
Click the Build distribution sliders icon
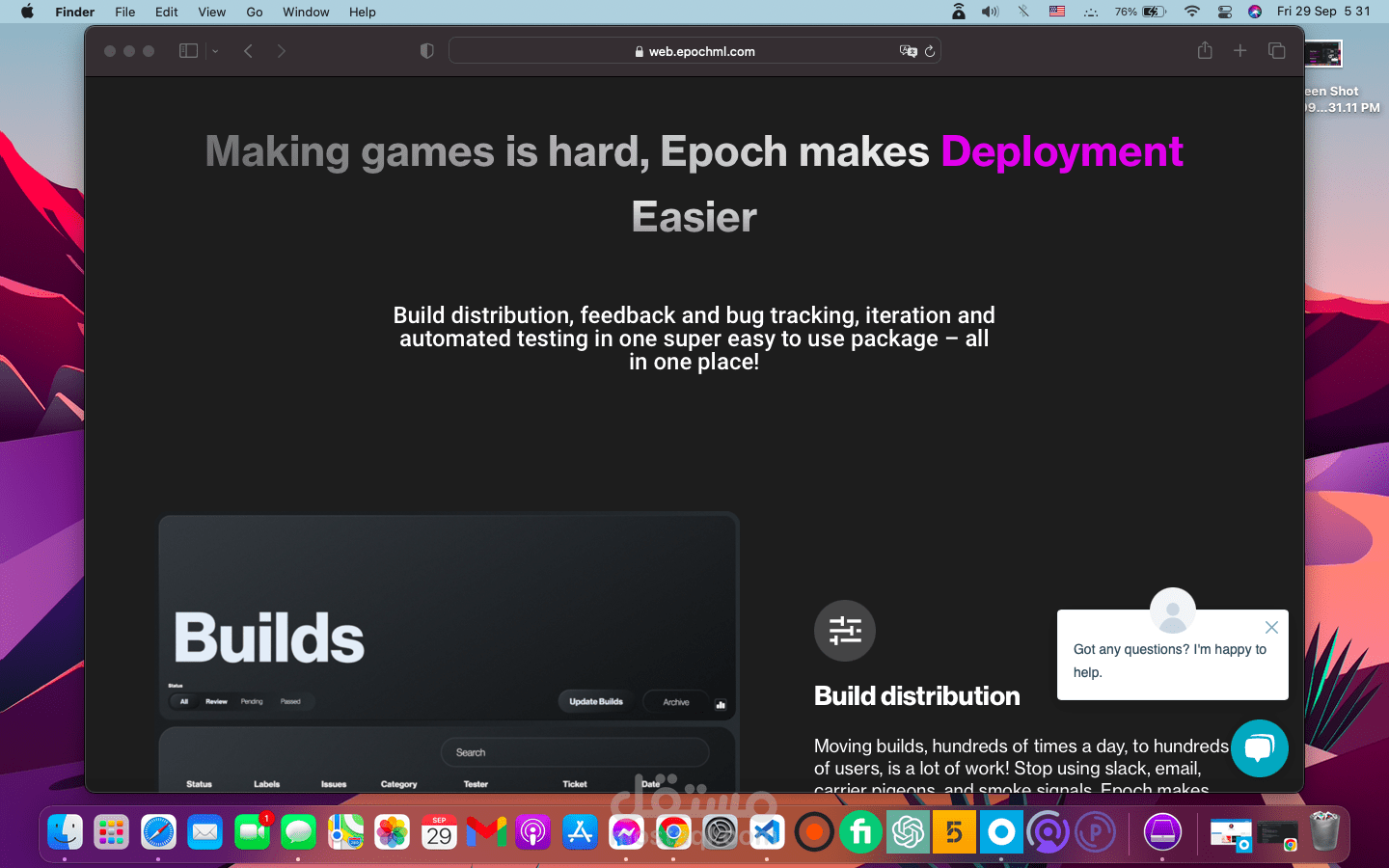pyautogui.click(x=845, y=631)
